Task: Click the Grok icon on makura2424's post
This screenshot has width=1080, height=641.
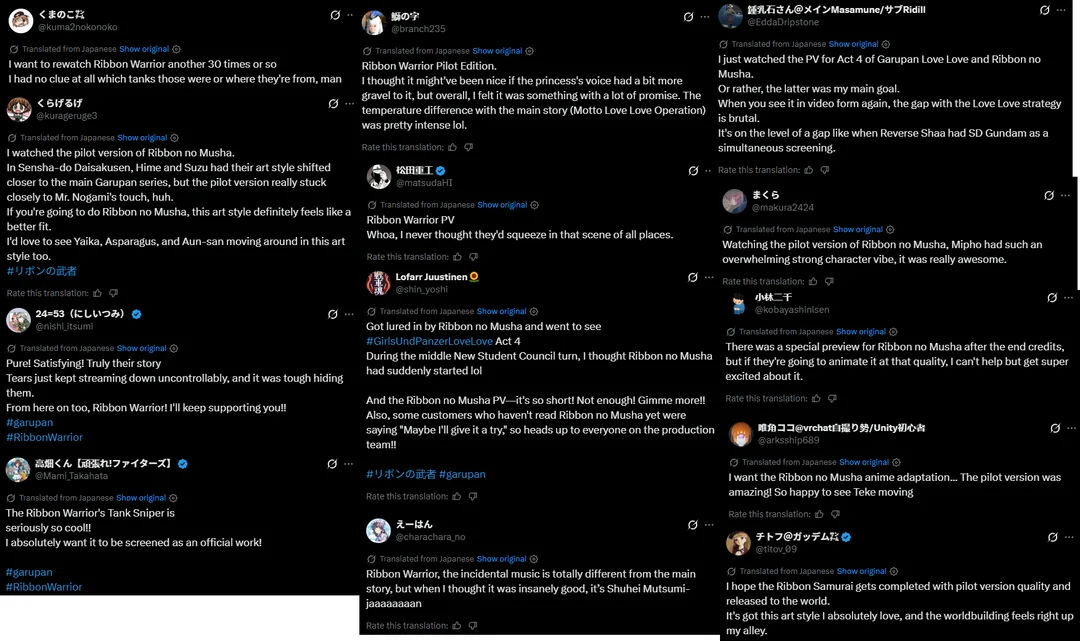Action: pos(1049,196)
